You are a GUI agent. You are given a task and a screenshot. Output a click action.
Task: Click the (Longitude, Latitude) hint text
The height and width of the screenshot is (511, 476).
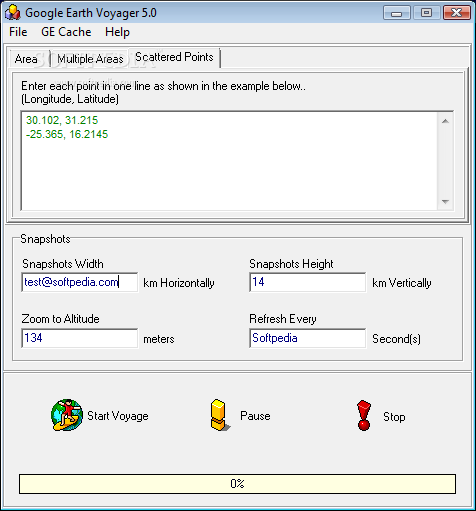[70, 99]
